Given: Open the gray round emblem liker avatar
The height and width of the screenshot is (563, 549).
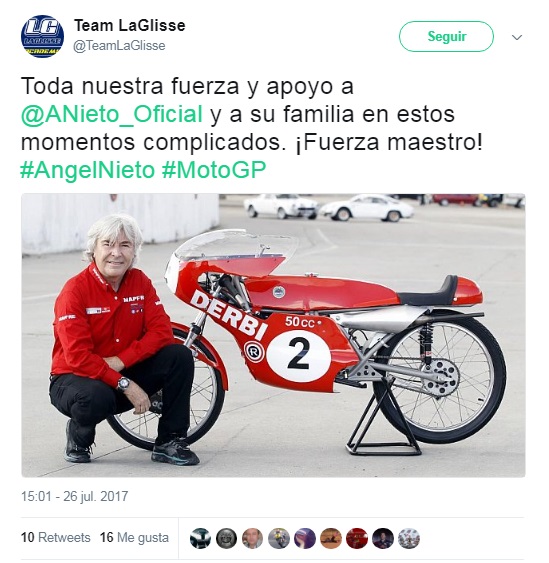Looking at the screenshot, I should [226, 538].
